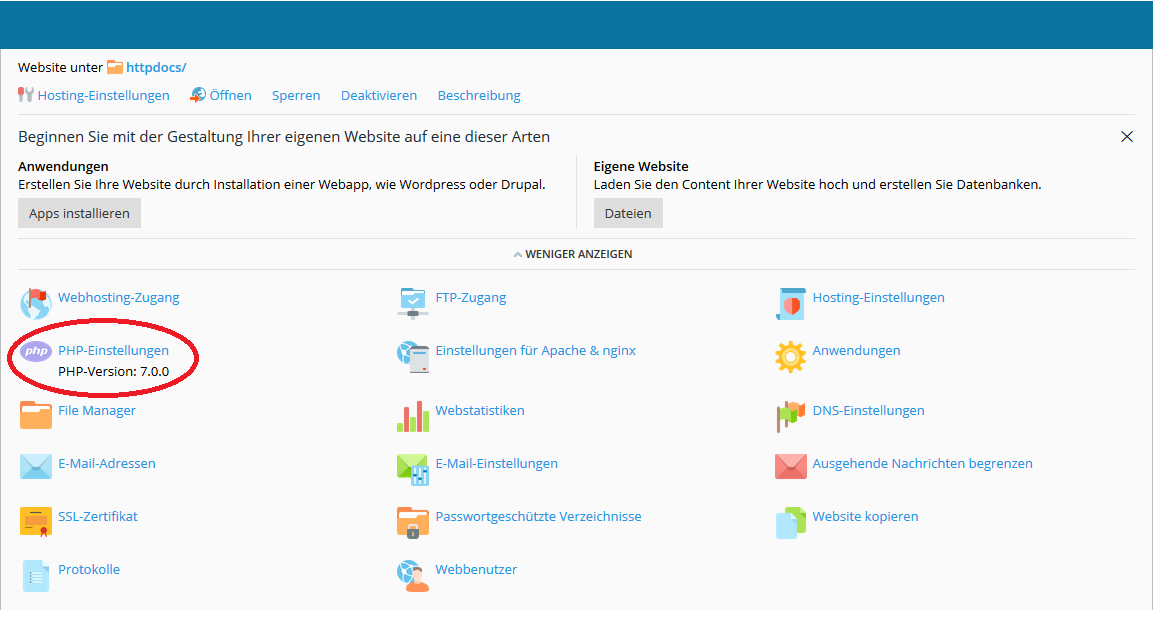
Task: Open Passwortgeschützte Verzeichnisse link
Action: tap(538, 517)
